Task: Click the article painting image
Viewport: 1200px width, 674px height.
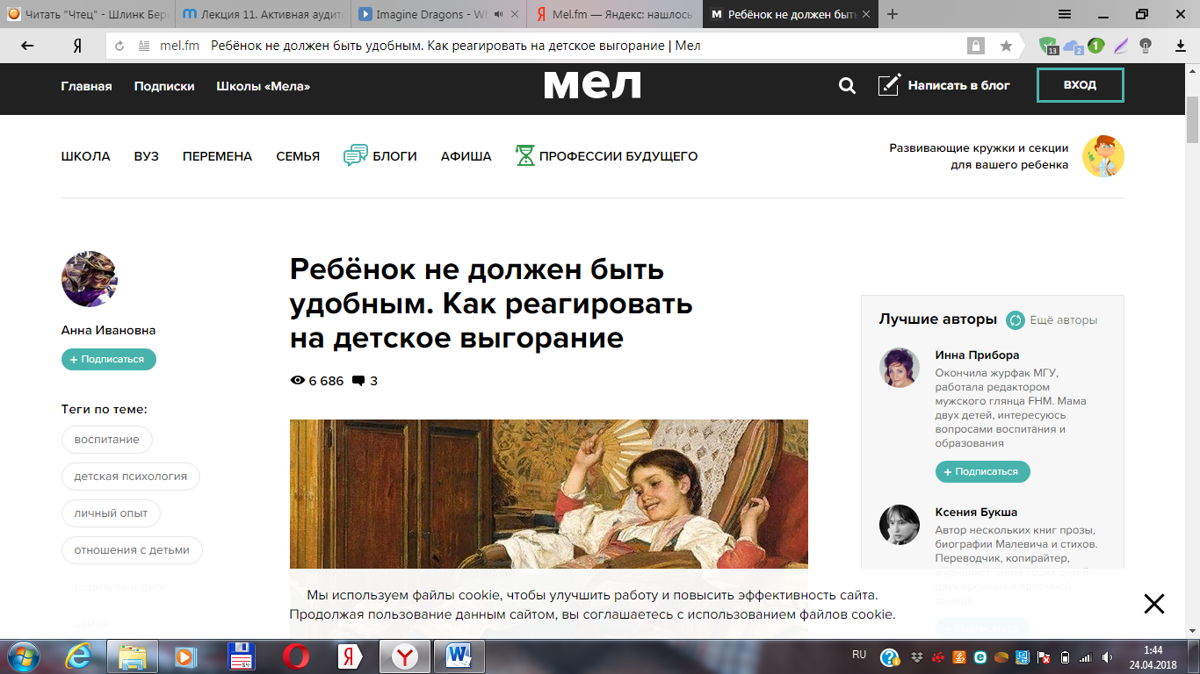Action: click(549, 495)
